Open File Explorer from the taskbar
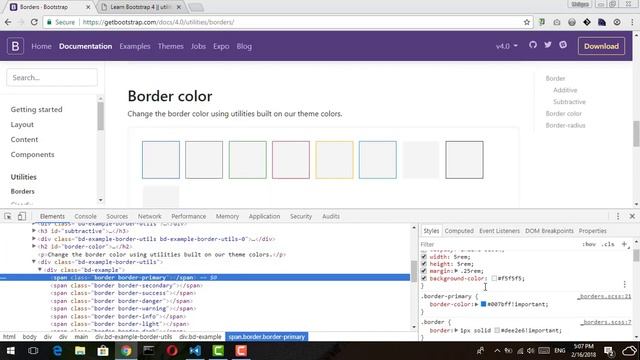Viewport: 640px width, 360px height. tap(80, 351)
